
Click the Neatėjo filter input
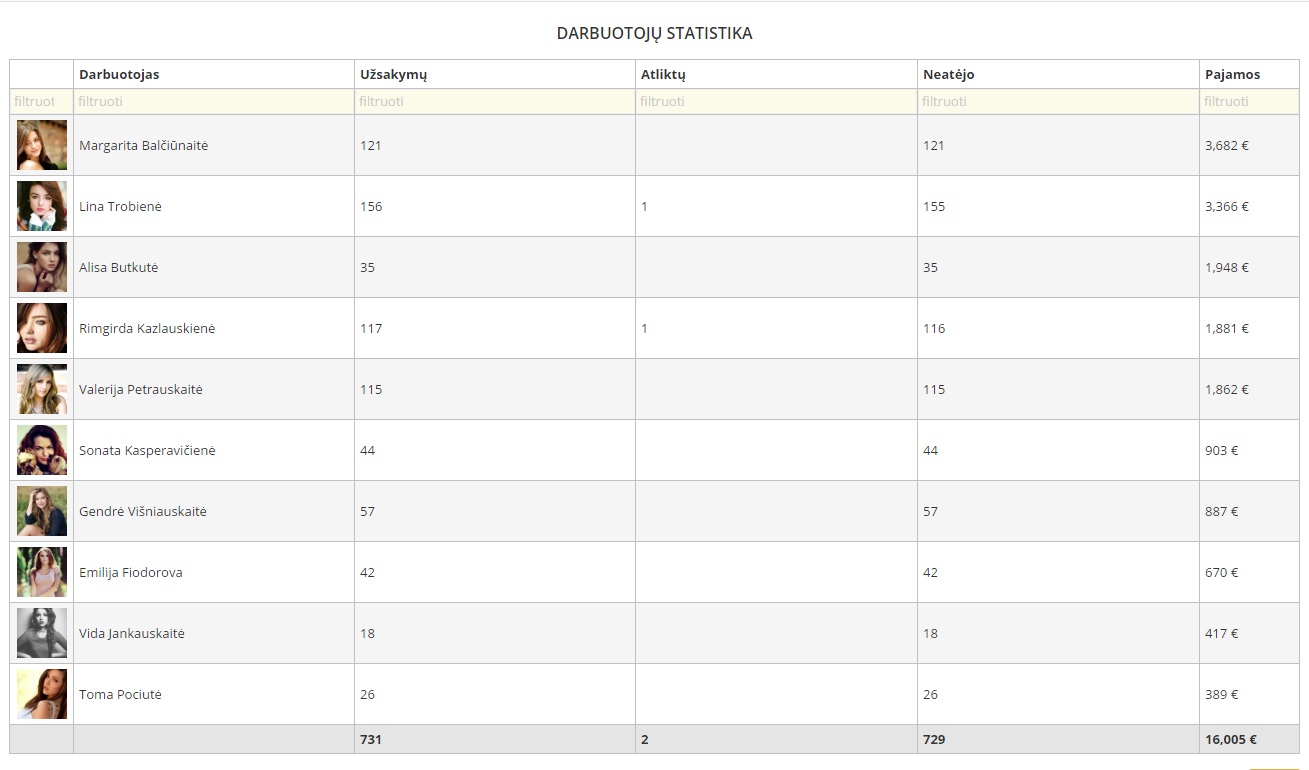tap(1058, 101)
